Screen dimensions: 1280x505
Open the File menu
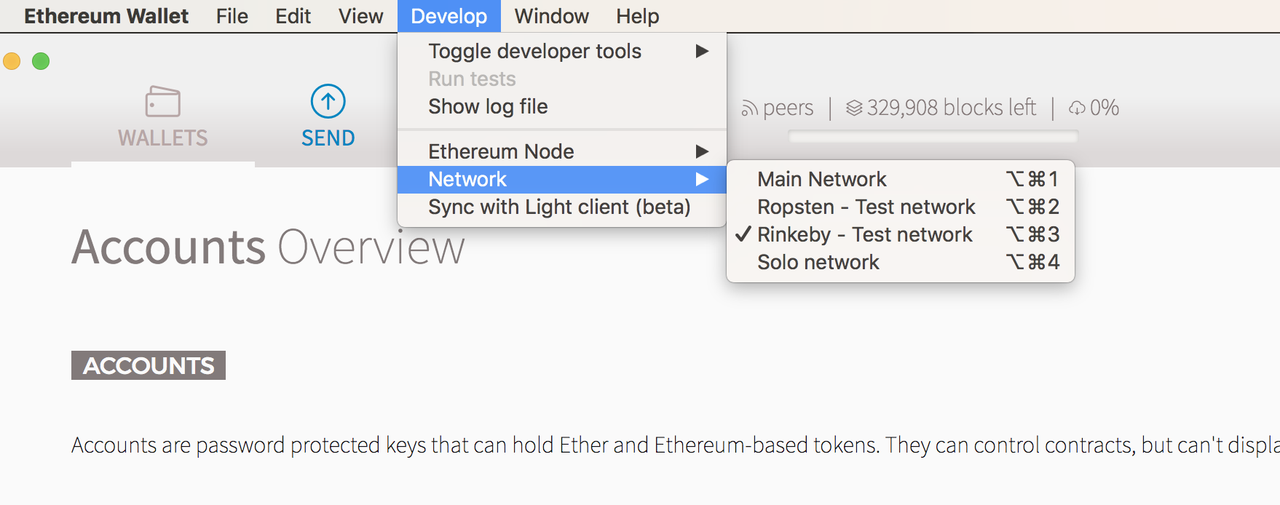[232, 16]
